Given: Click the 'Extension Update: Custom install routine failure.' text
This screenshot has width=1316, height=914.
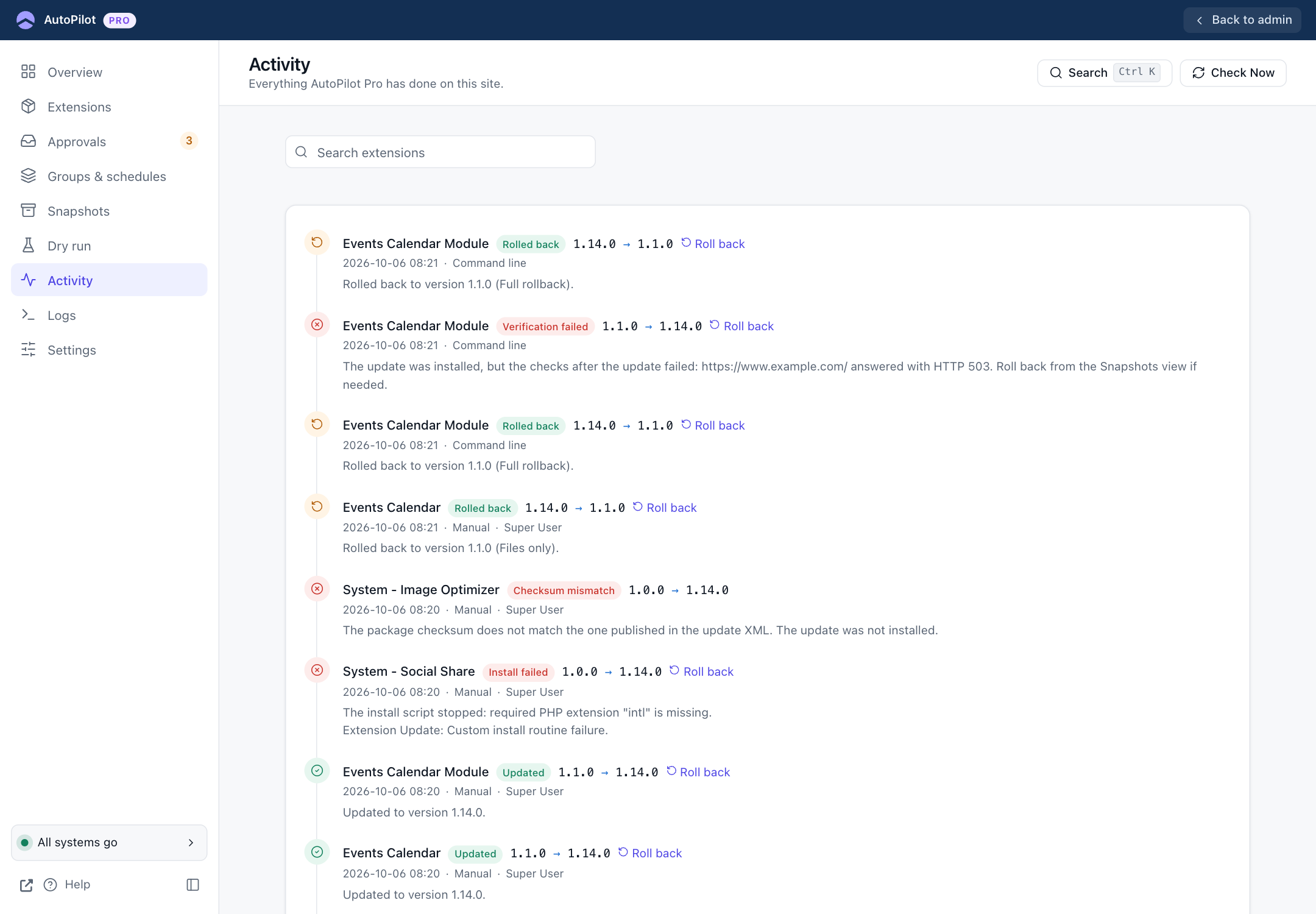Looking at the screenshot, I should tap(475, 730).
